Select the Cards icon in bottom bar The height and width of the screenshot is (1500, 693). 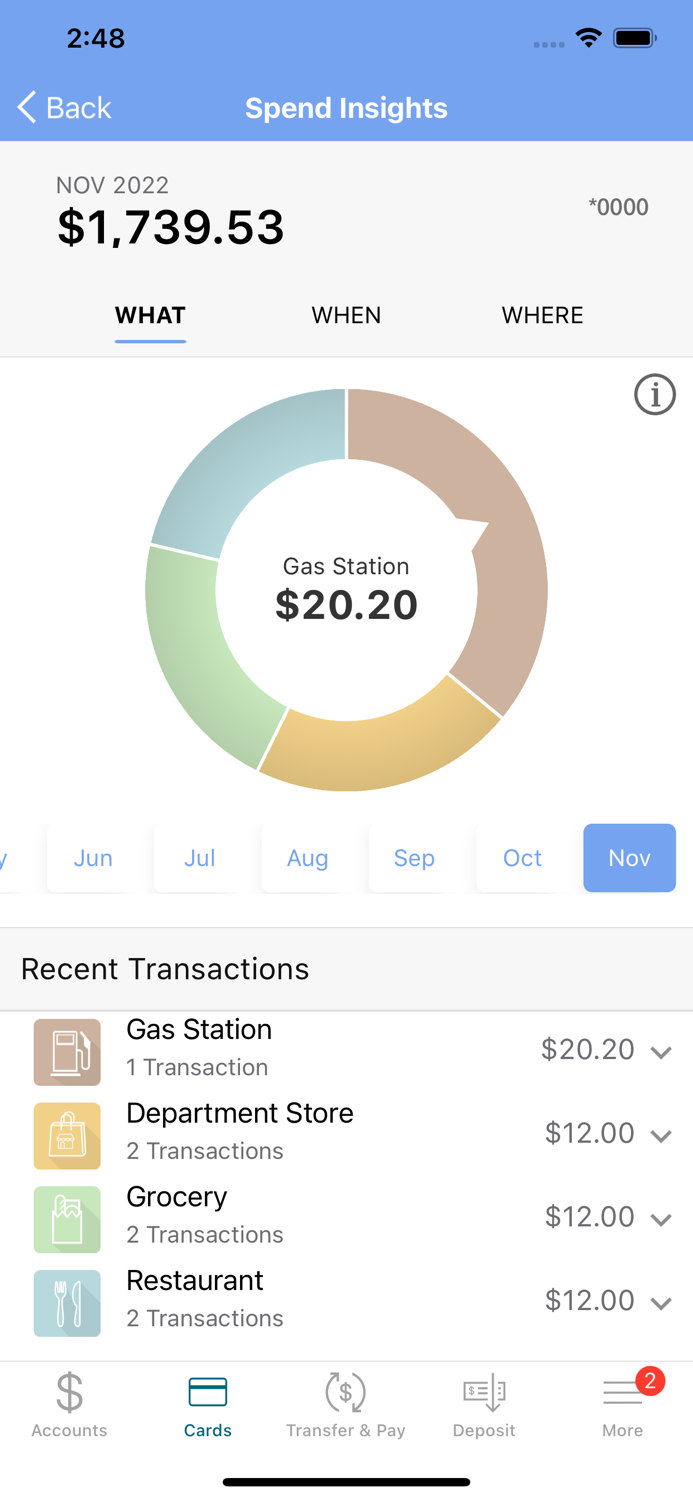coord(207,1405)
